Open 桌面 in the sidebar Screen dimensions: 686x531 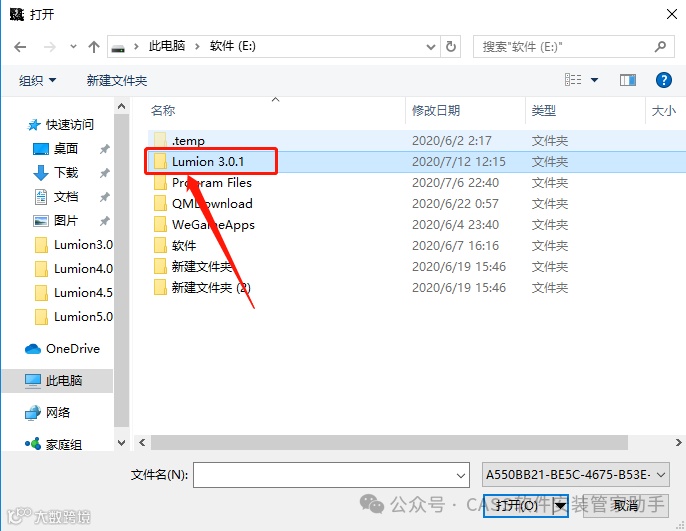(56, 149)
